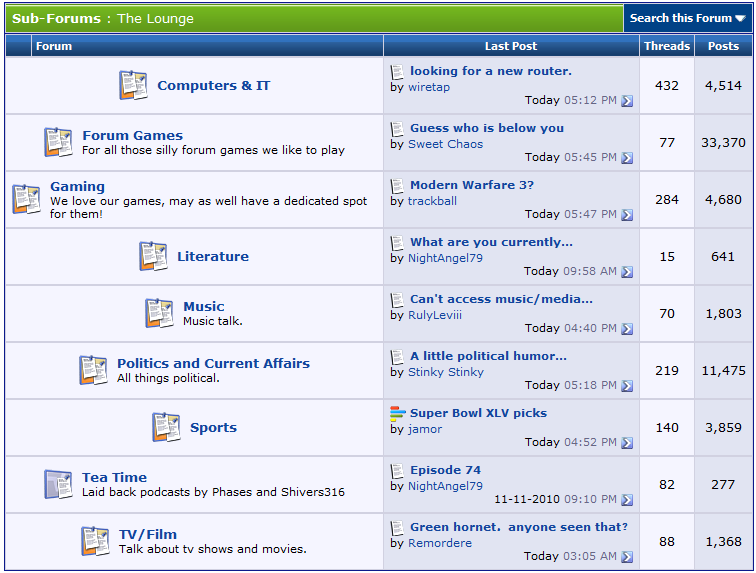The image size is (756, 573).
Task: View profile of user wiretap
Action: pyautogui.click(x=429, y=87)
